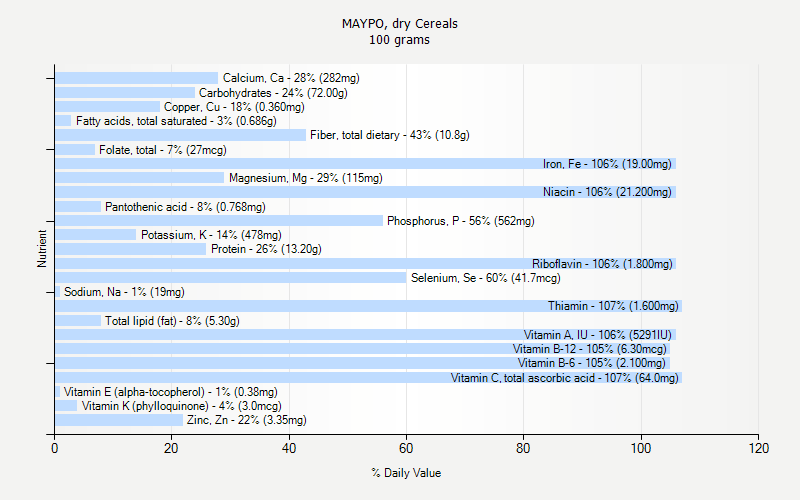Click the blue bar beside the Zinc label

click(x=119, y=420)
